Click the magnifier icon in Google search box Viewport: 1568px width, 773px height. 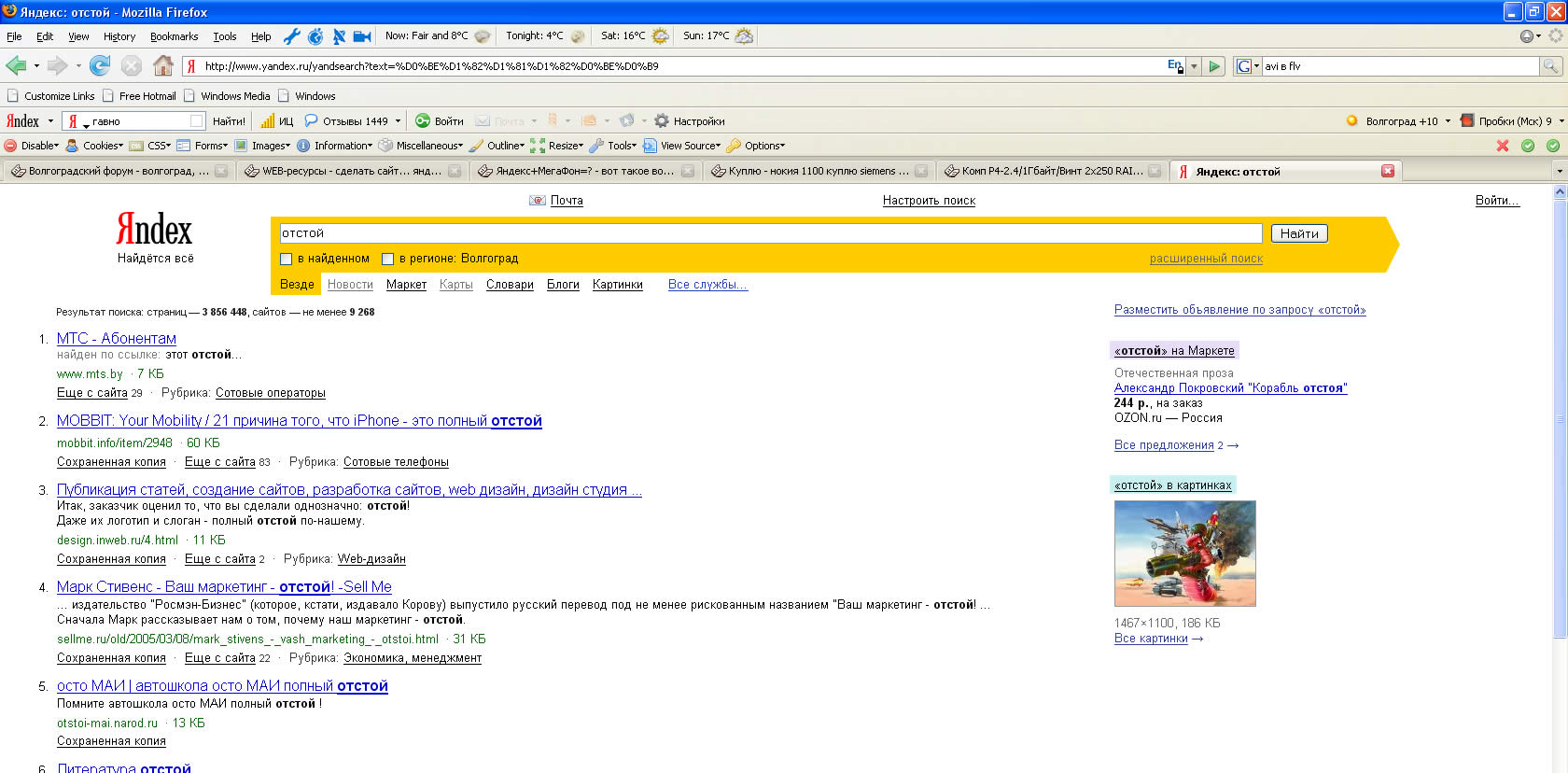pyautogui.click(x=1550, y=66)
